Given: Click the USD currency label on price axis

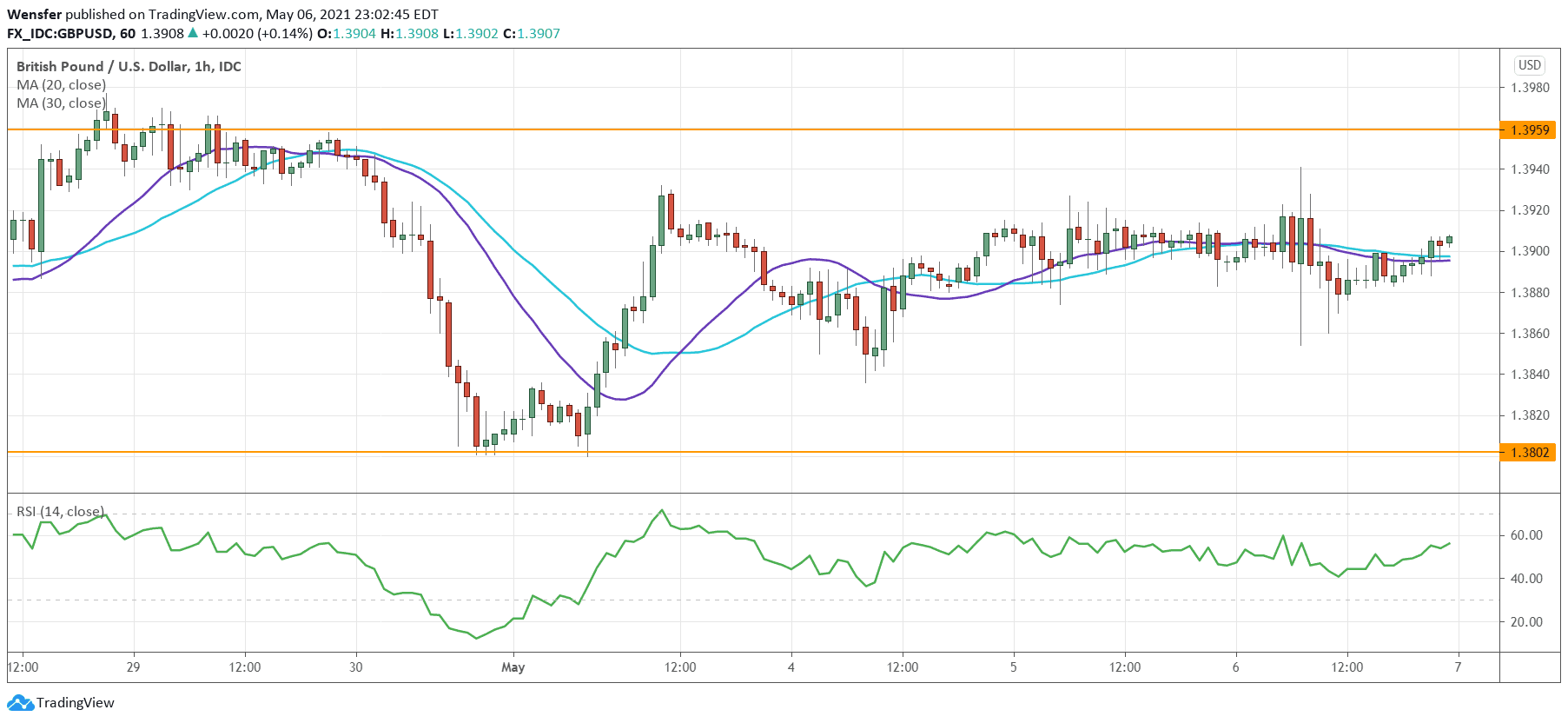Looking at the screenshot, I should click(x=1530, y=65).
